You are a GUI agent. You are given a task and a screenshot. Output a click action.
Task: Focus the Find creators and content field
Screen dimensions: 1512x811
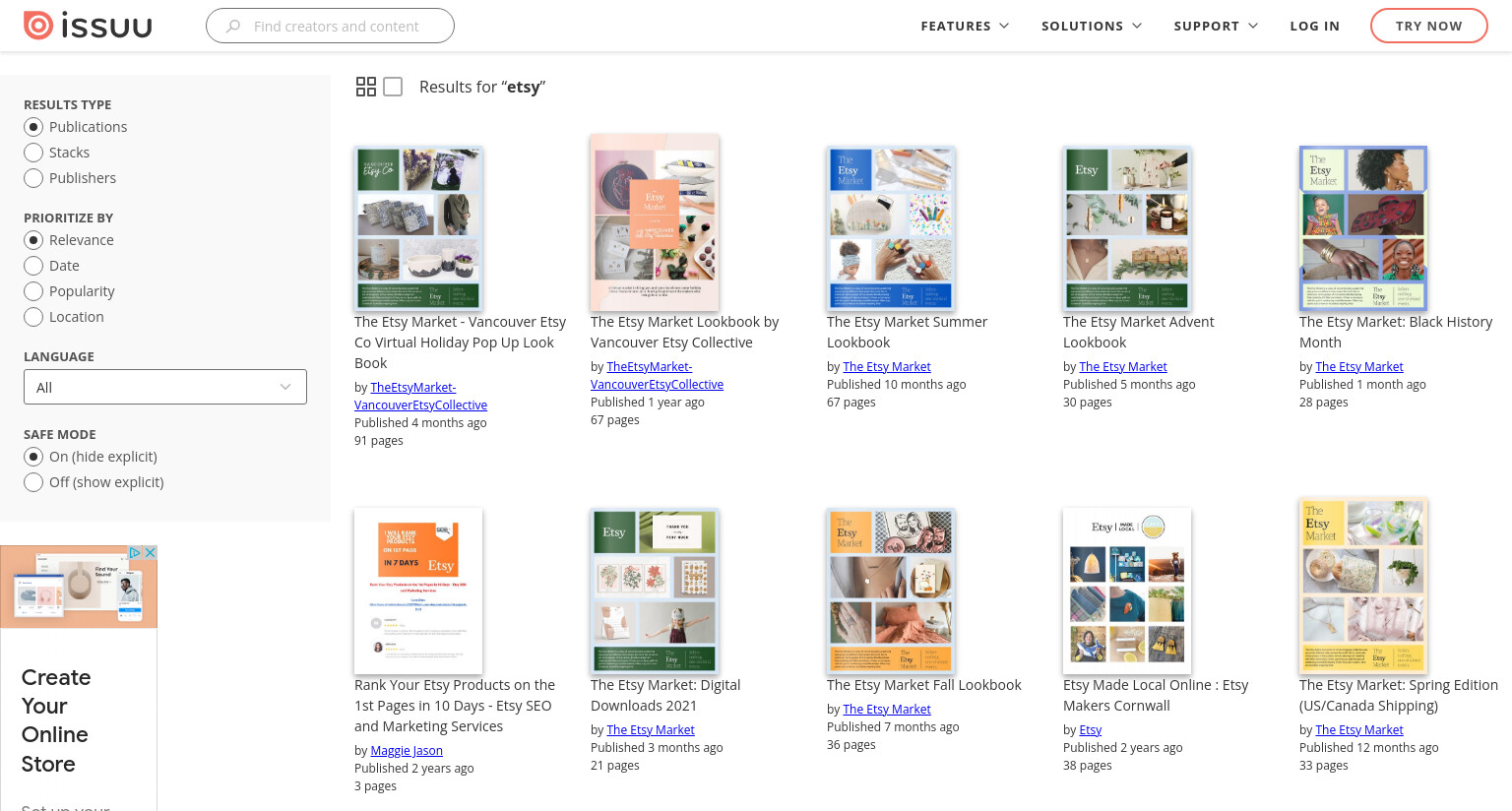click(330, 26)
